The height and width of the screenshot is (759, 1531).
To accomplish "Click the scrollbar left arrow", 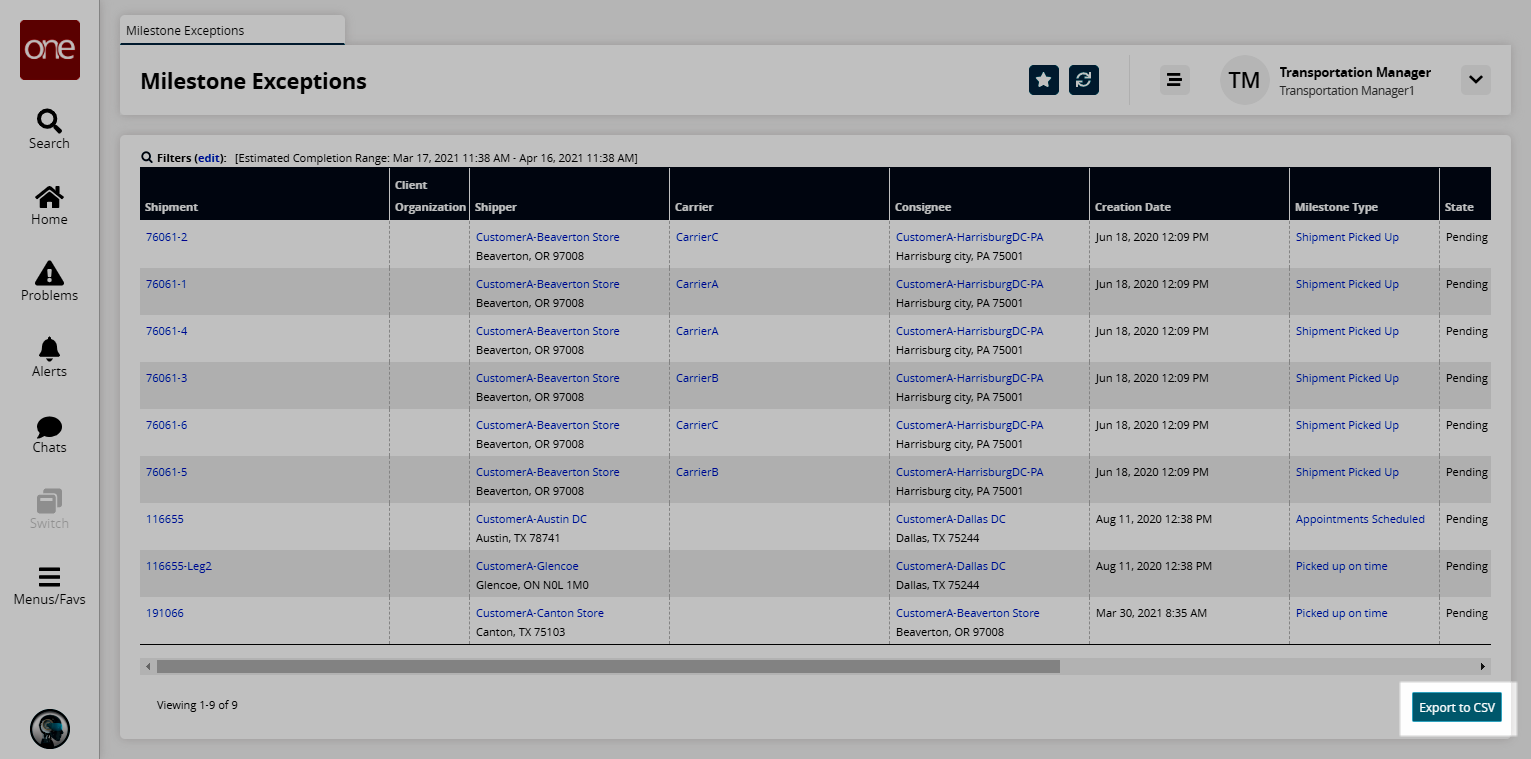I will [x=148, y=666].
